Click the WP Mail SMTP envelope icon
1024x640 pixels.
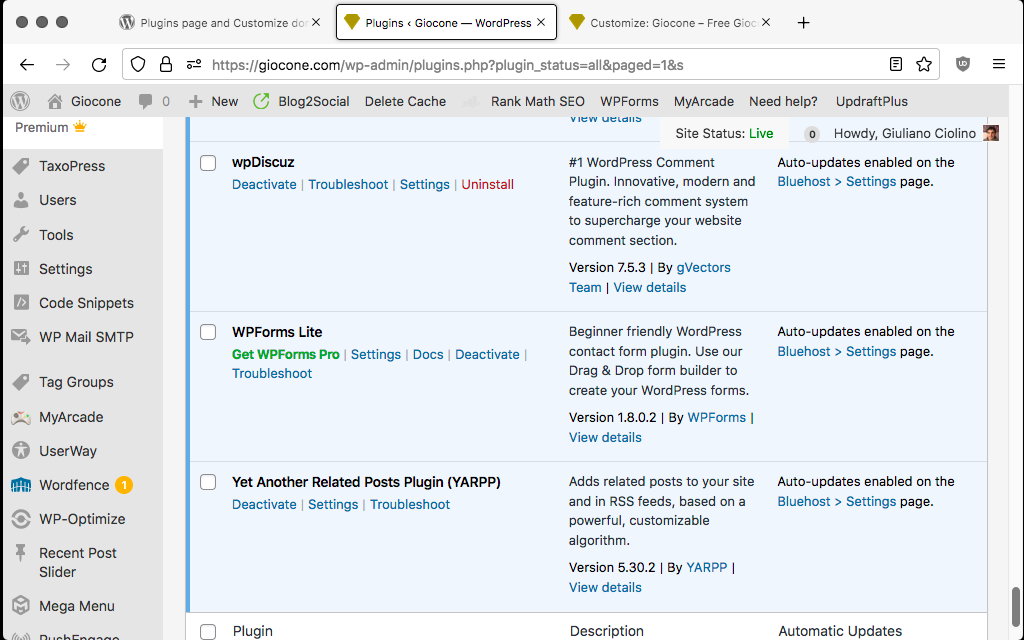[21, 337]
